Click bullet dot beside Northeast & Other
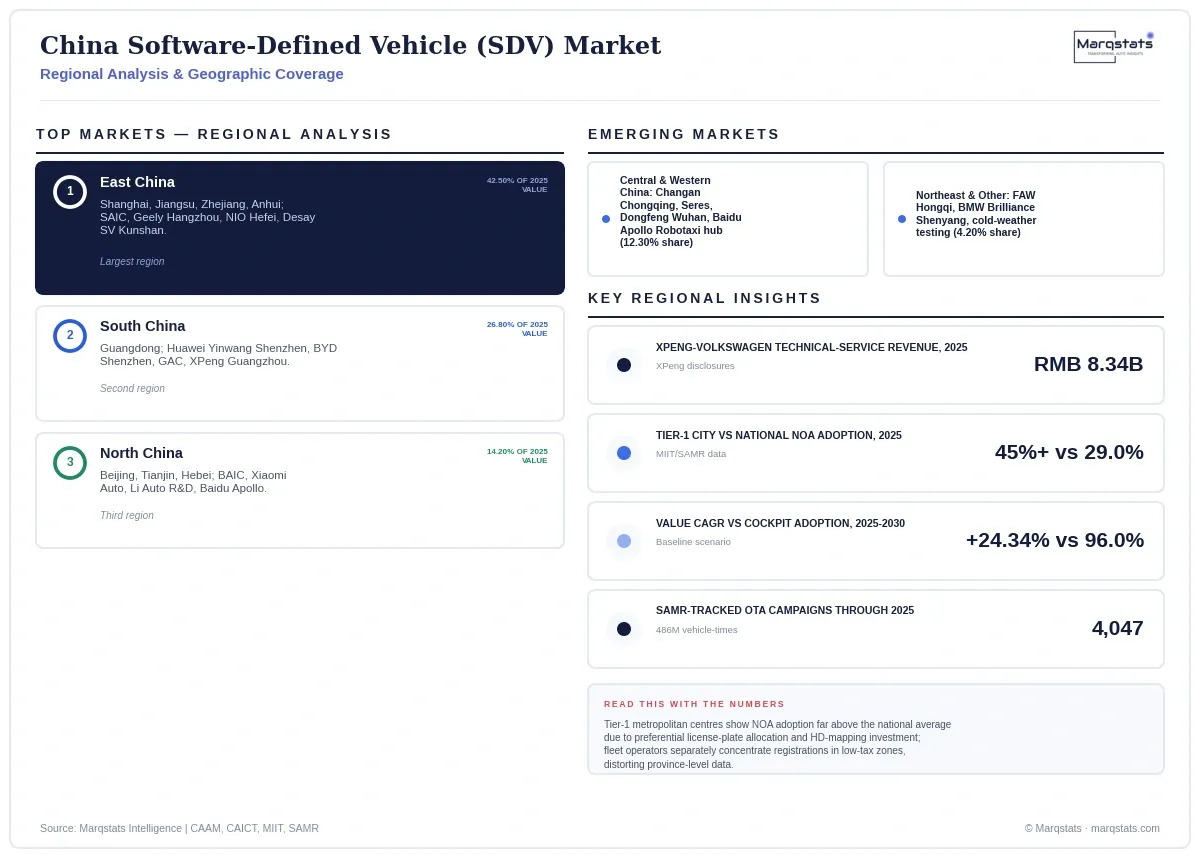The width and height of the screenshot is (1200, 858). point(902,219)
